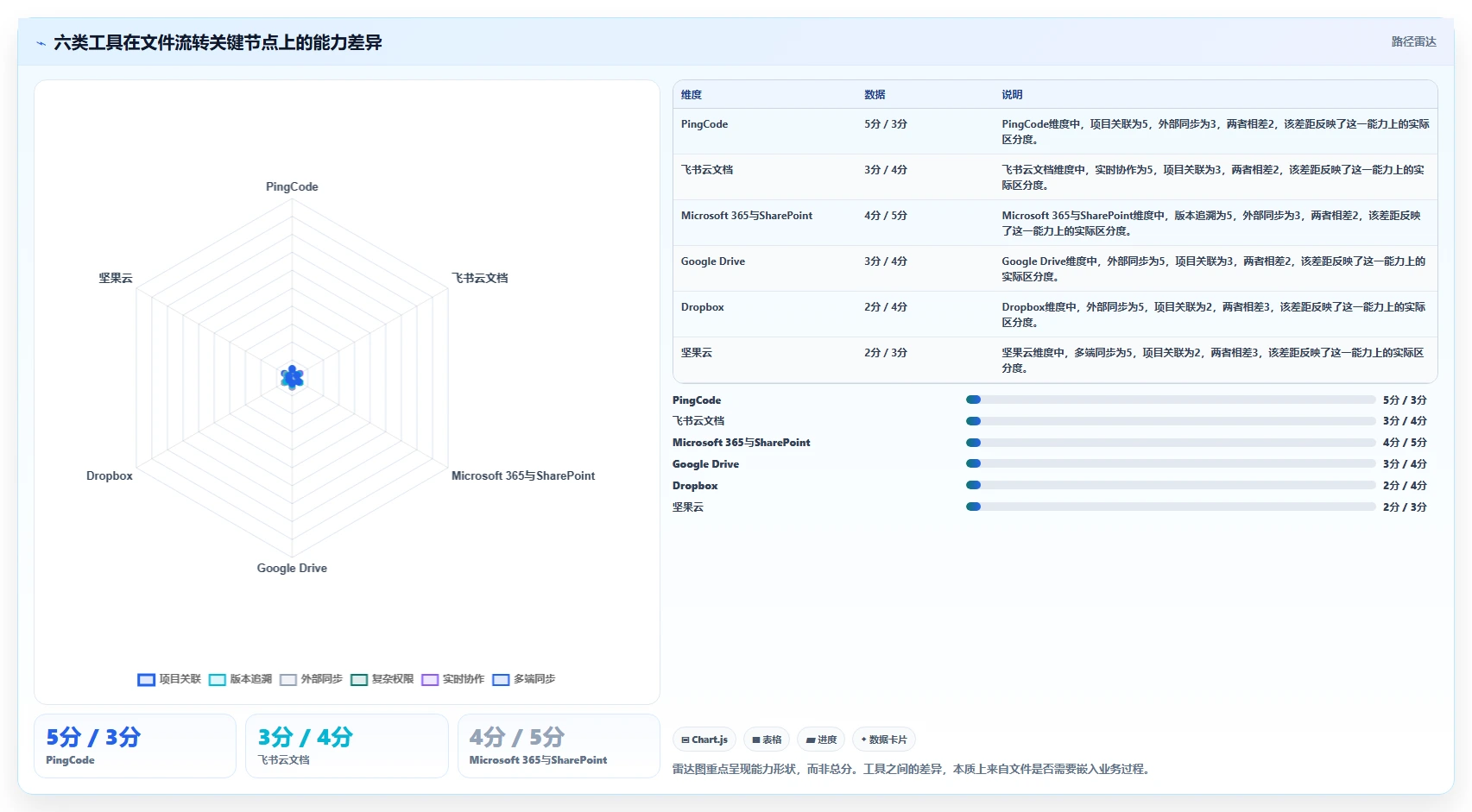
Task: Select the Google Drive cell in table
Action: (x=713, y=261)
